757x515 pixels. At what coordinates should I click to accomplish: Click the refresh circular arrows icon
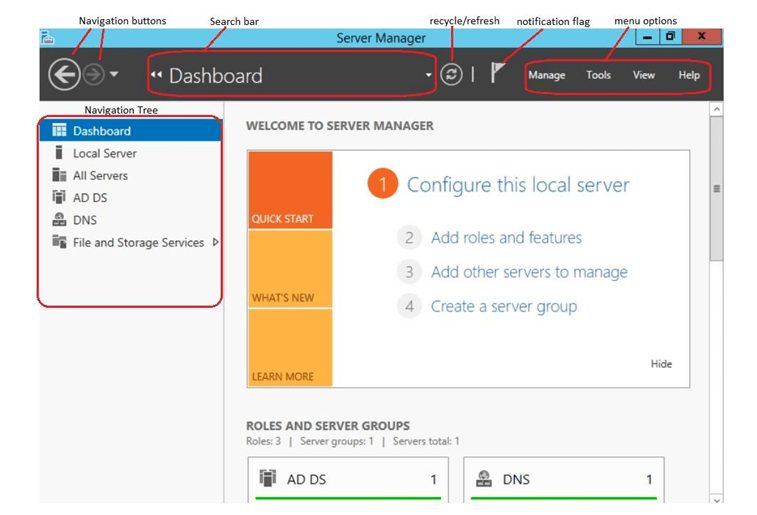coord(451,74)
